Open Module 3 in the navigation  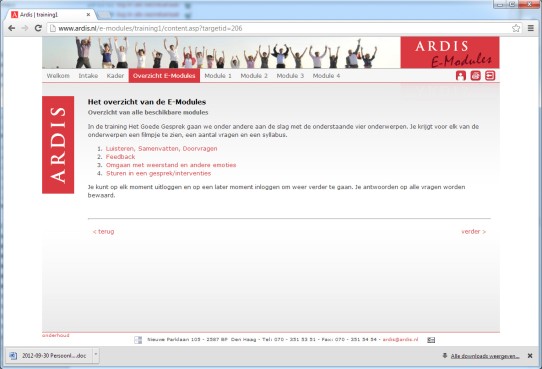pos(290,76)
